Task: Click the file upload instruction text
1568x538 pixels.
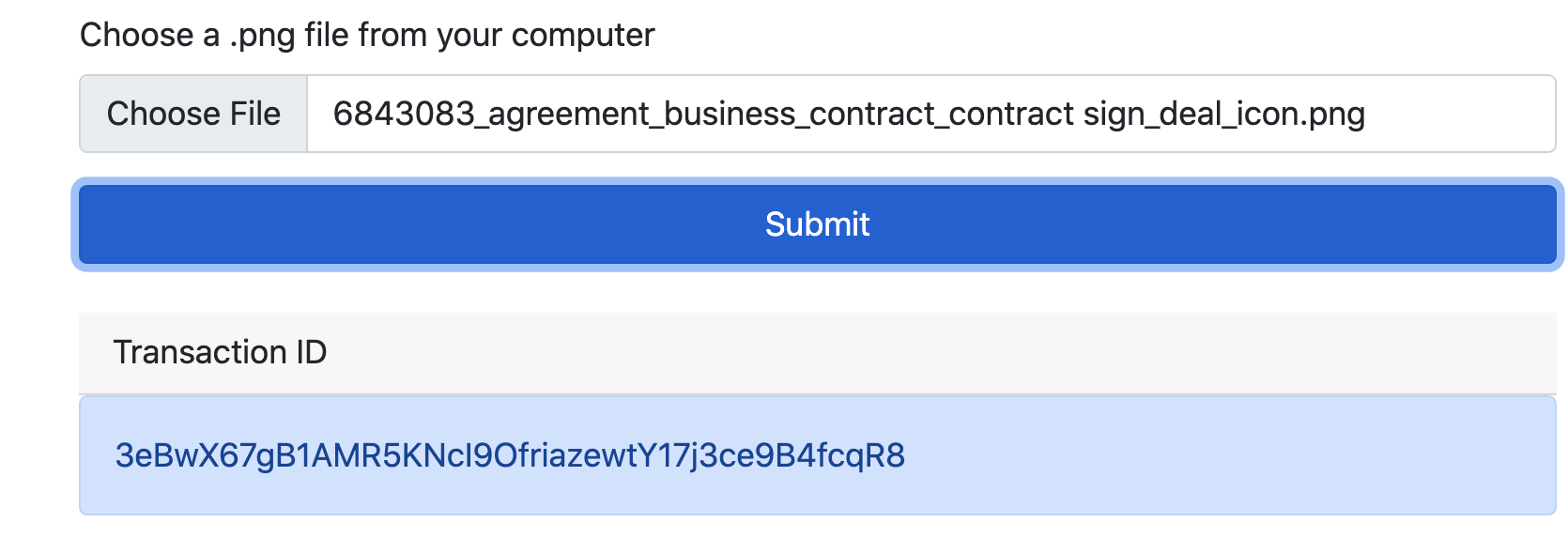Action: 367,35
